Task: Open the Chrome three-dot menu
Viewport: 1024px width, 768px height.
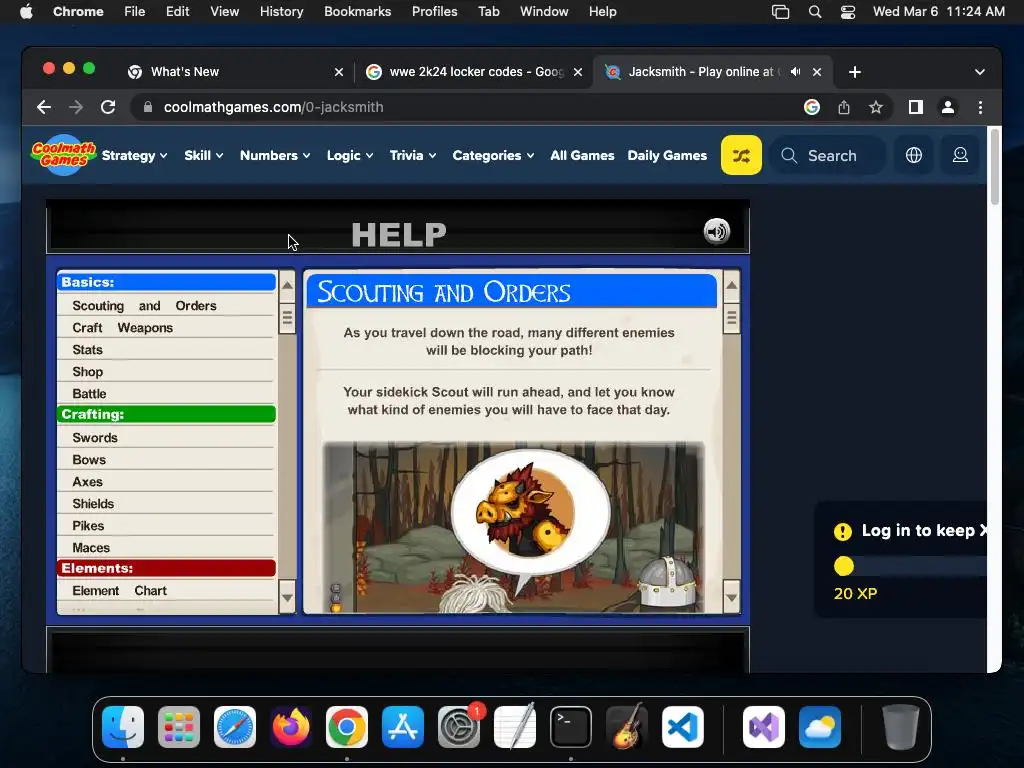Action: tap(980, 107)
